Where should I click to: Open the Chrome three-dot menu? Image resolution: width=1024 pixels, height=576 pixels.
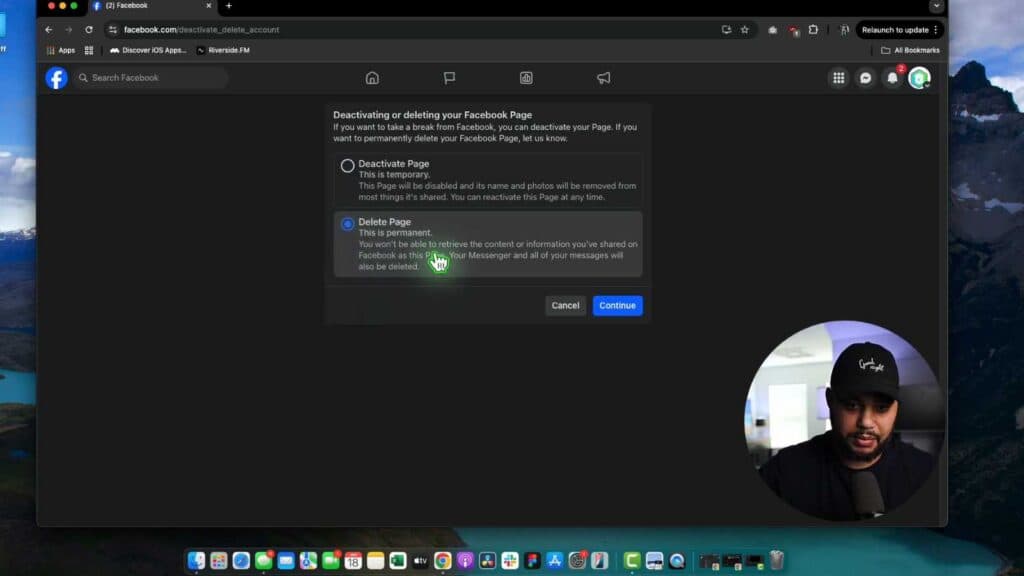coord(936,29)
